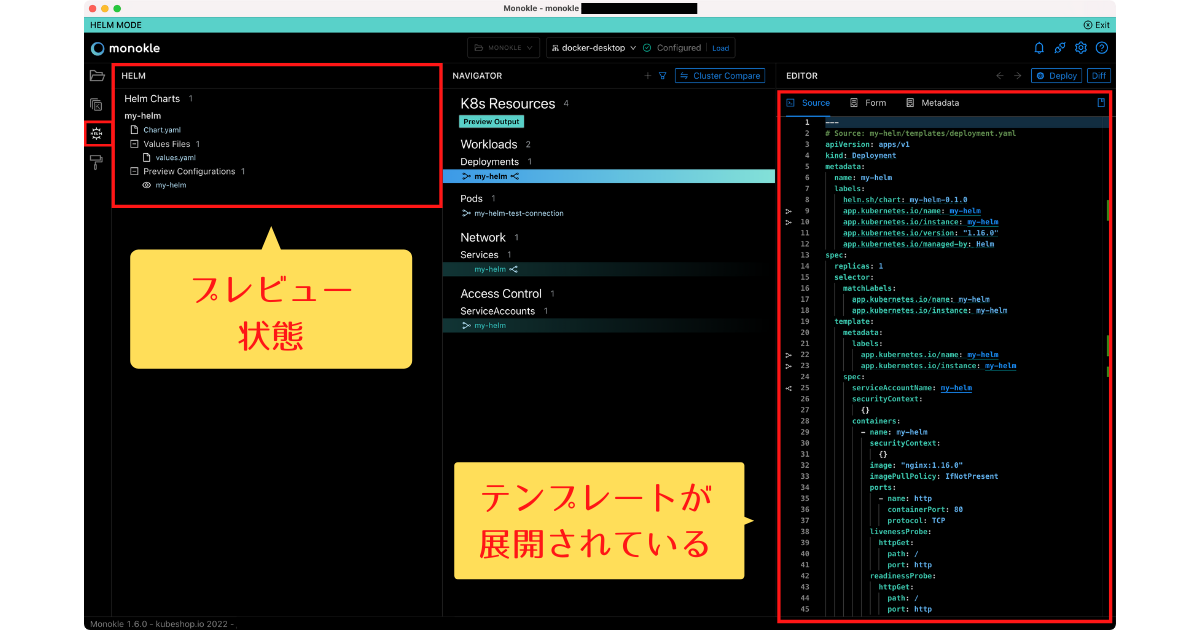Switch to the Source tab
This screenshot has width=1200, height=630.
coord(808,103)
